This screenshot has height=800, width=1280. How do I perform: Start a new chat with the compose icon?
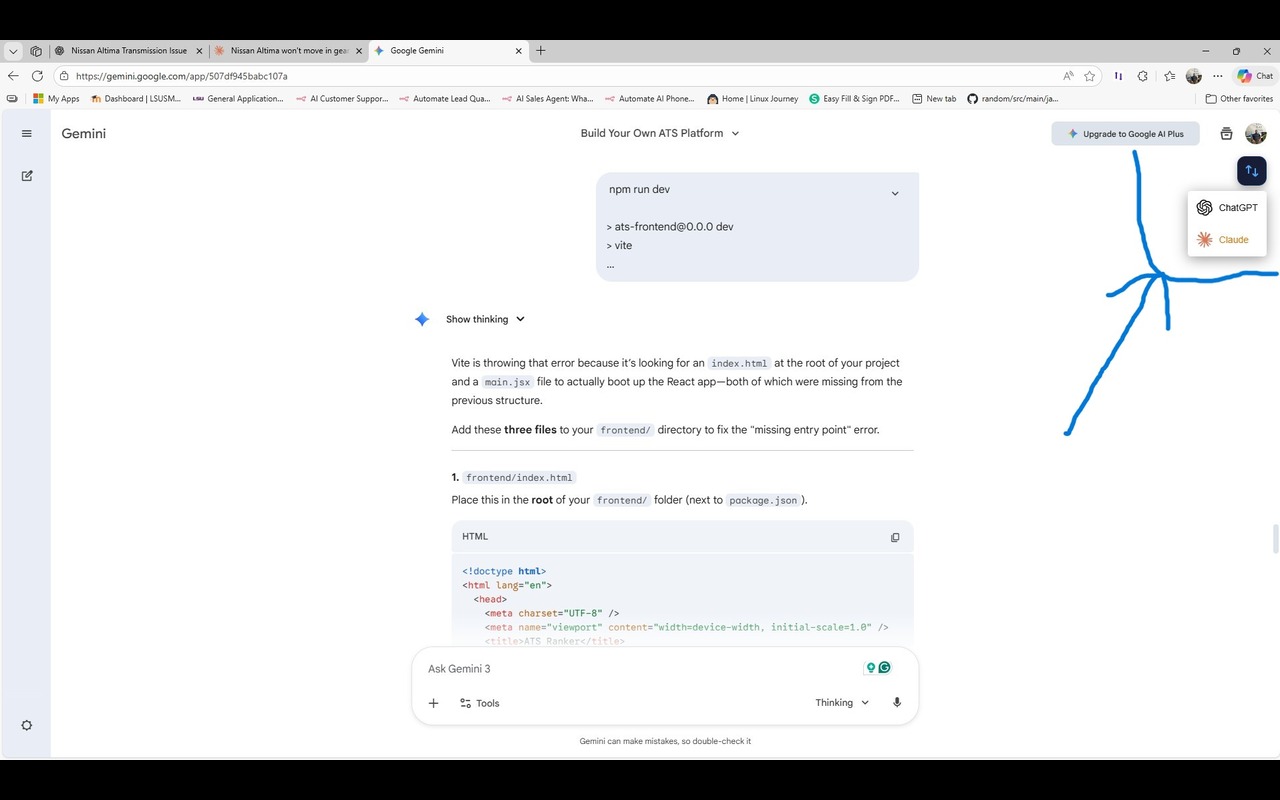coord(27,176)
